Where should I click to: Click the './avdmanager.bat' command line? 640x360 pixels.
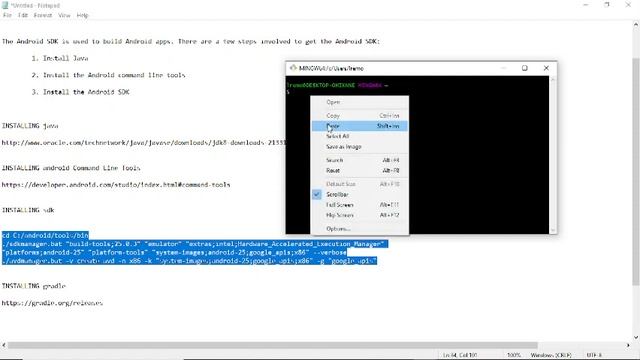coord(189,261)
